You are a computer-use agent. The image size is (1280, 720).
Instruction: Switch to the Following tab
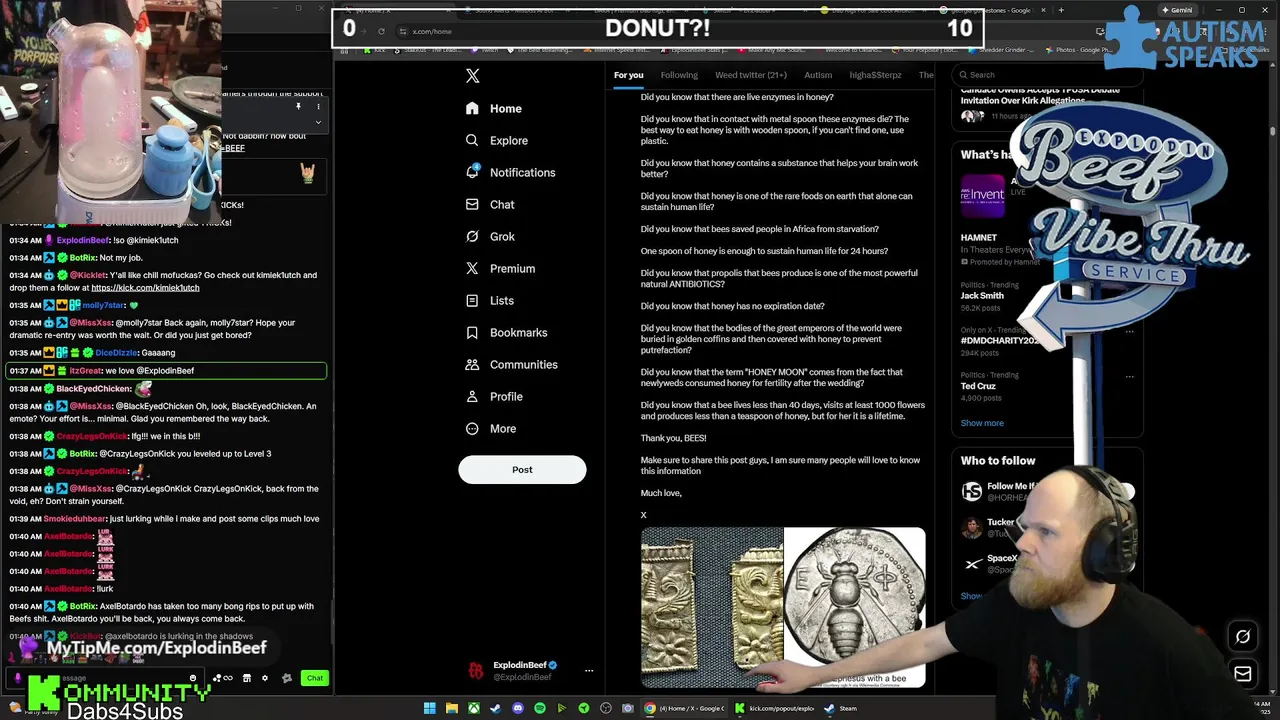coord(679,75)
